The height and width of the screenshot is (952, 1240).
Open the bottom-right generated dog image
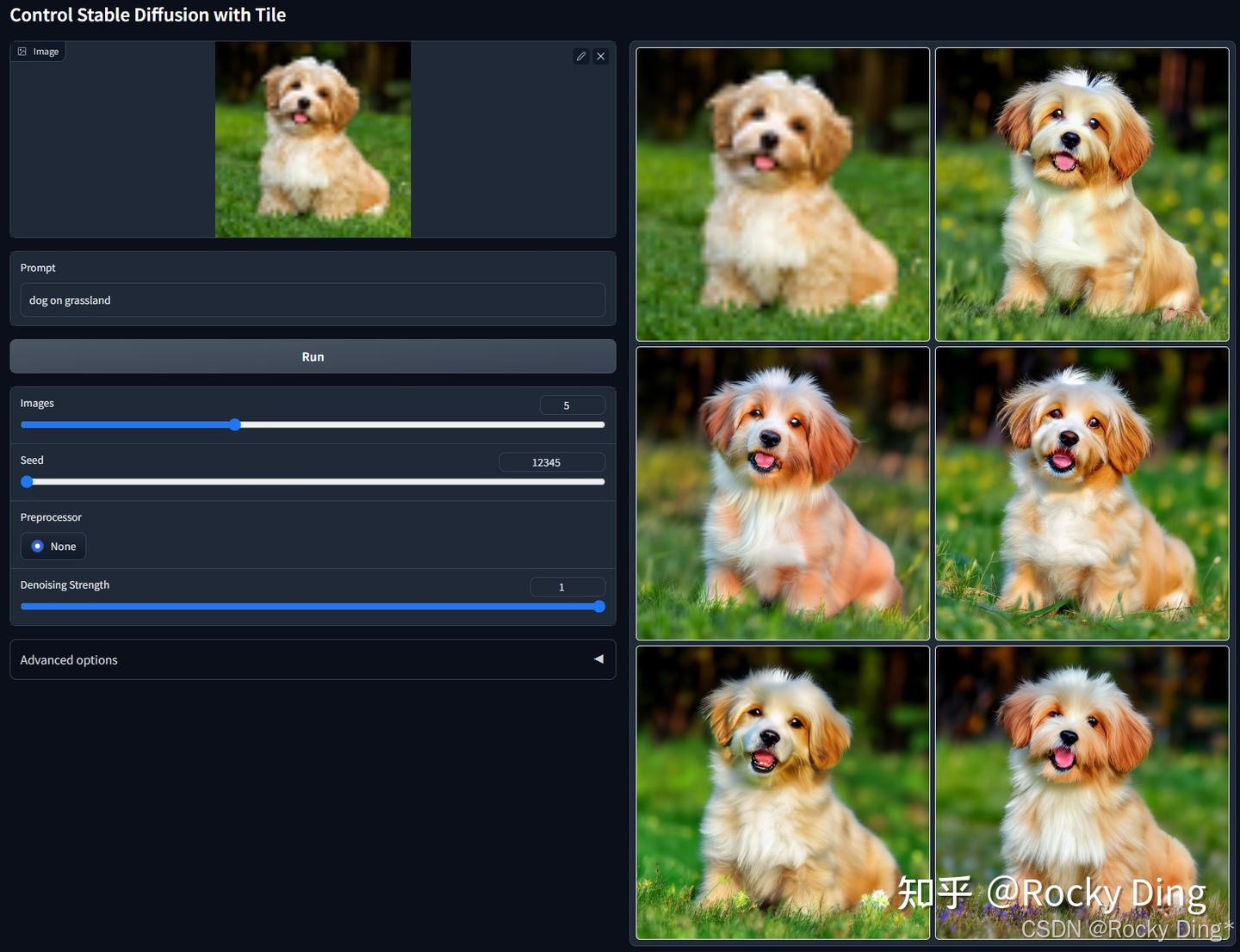[x=1082, y=792]
